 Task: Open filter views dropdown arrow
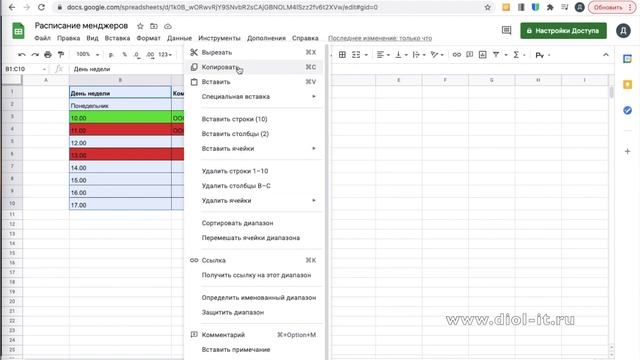click(x=506, y=55)
